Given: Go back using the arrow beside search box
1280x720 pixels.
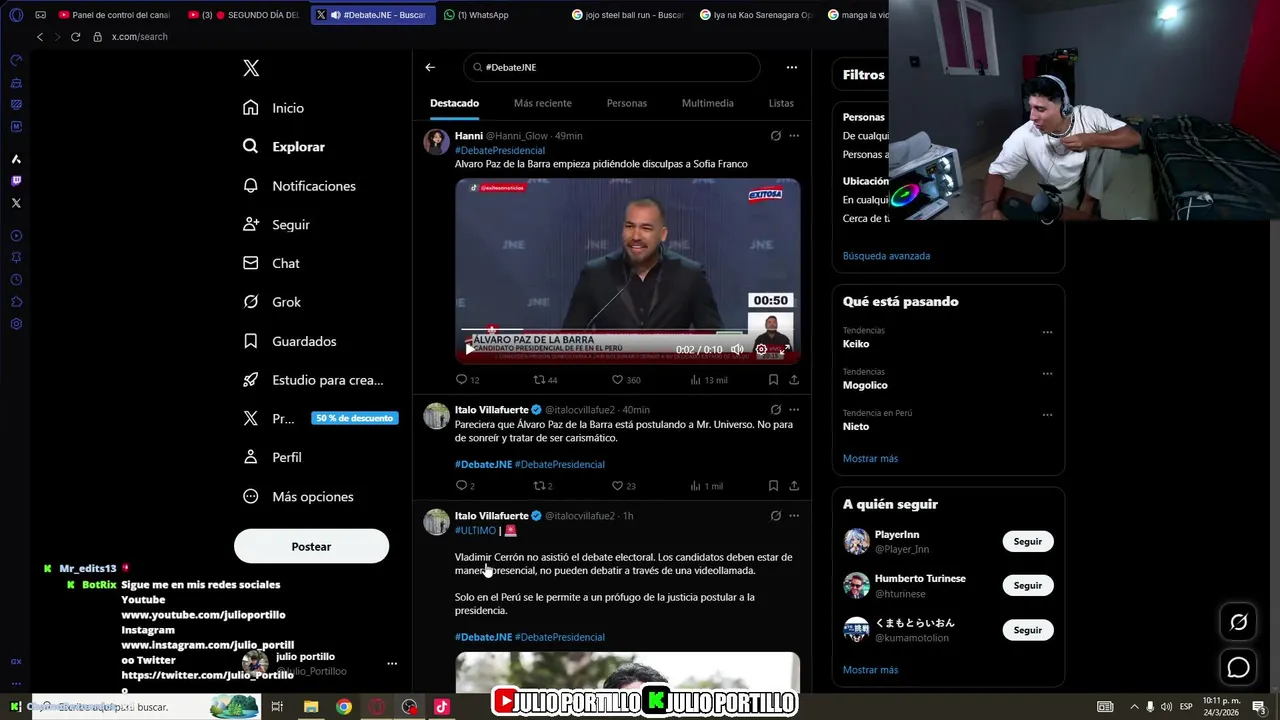Looking at the screenshot, I should pyautogui.click(x=430, y=67).
